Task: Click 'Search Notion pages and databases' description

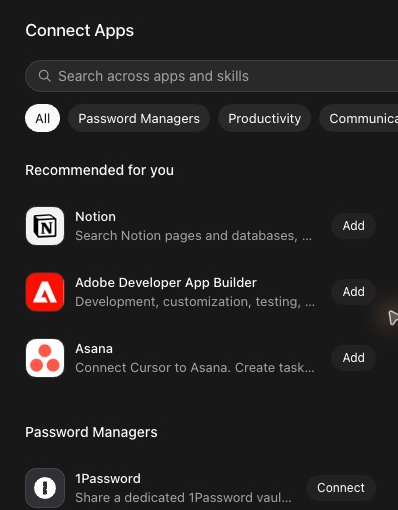Action: pyautogui.click(x=194, y=236)
